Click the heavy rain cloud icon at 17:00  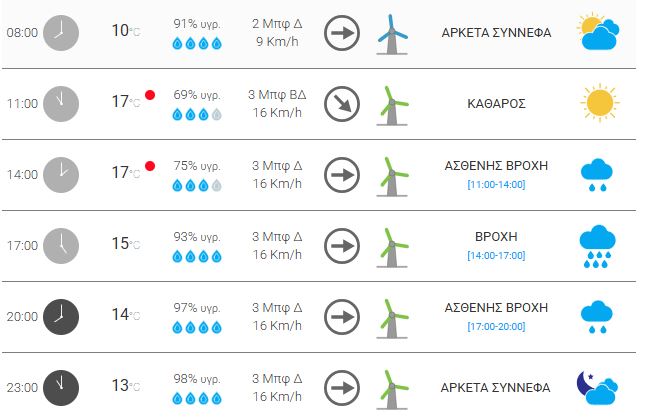(599, 245)
